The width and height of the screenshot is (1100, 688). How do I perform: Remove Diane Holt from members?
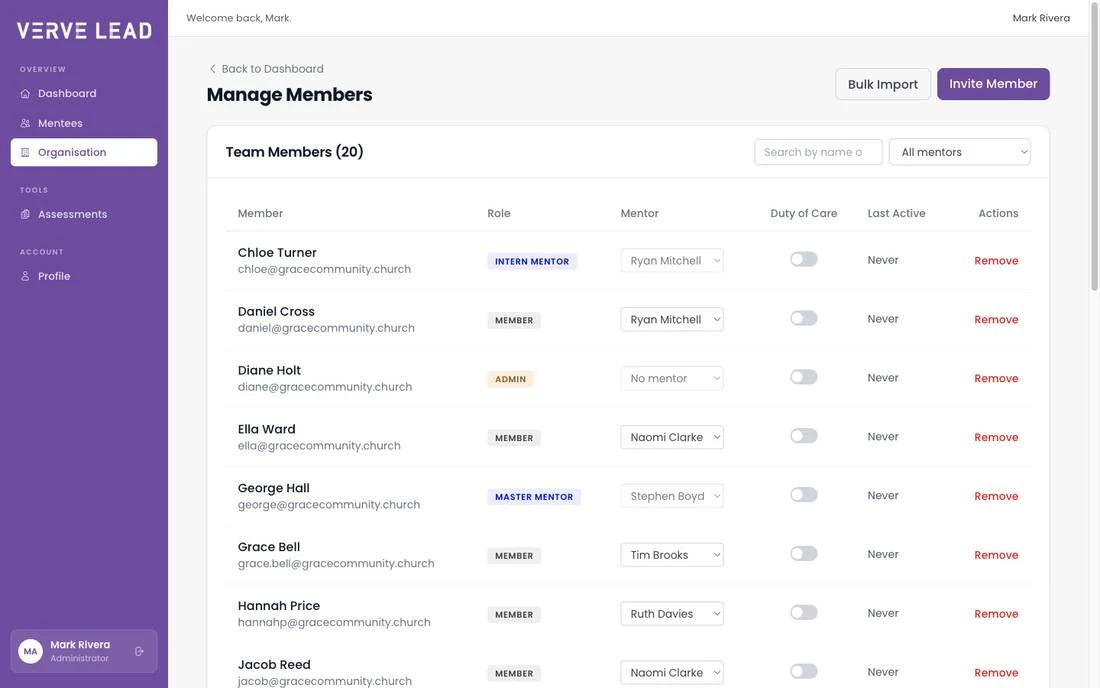995,378
